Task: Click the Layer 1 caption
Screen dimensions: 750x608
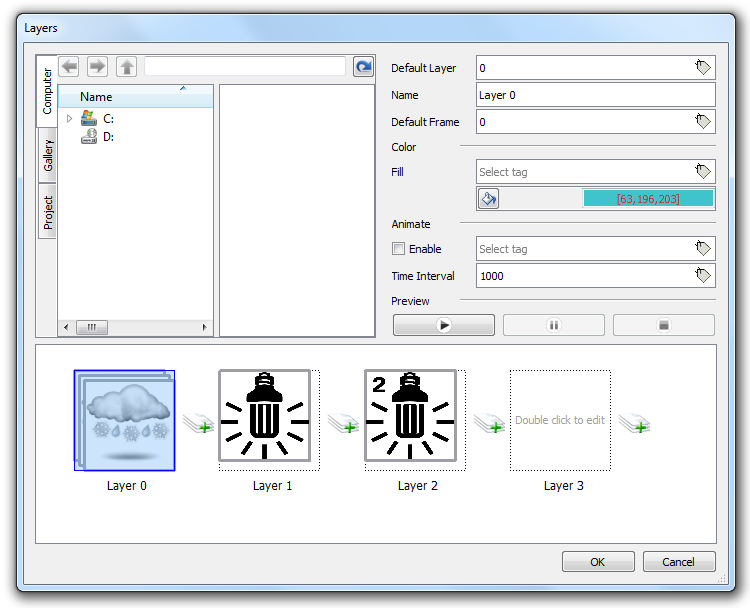Action: click(272, 486)
